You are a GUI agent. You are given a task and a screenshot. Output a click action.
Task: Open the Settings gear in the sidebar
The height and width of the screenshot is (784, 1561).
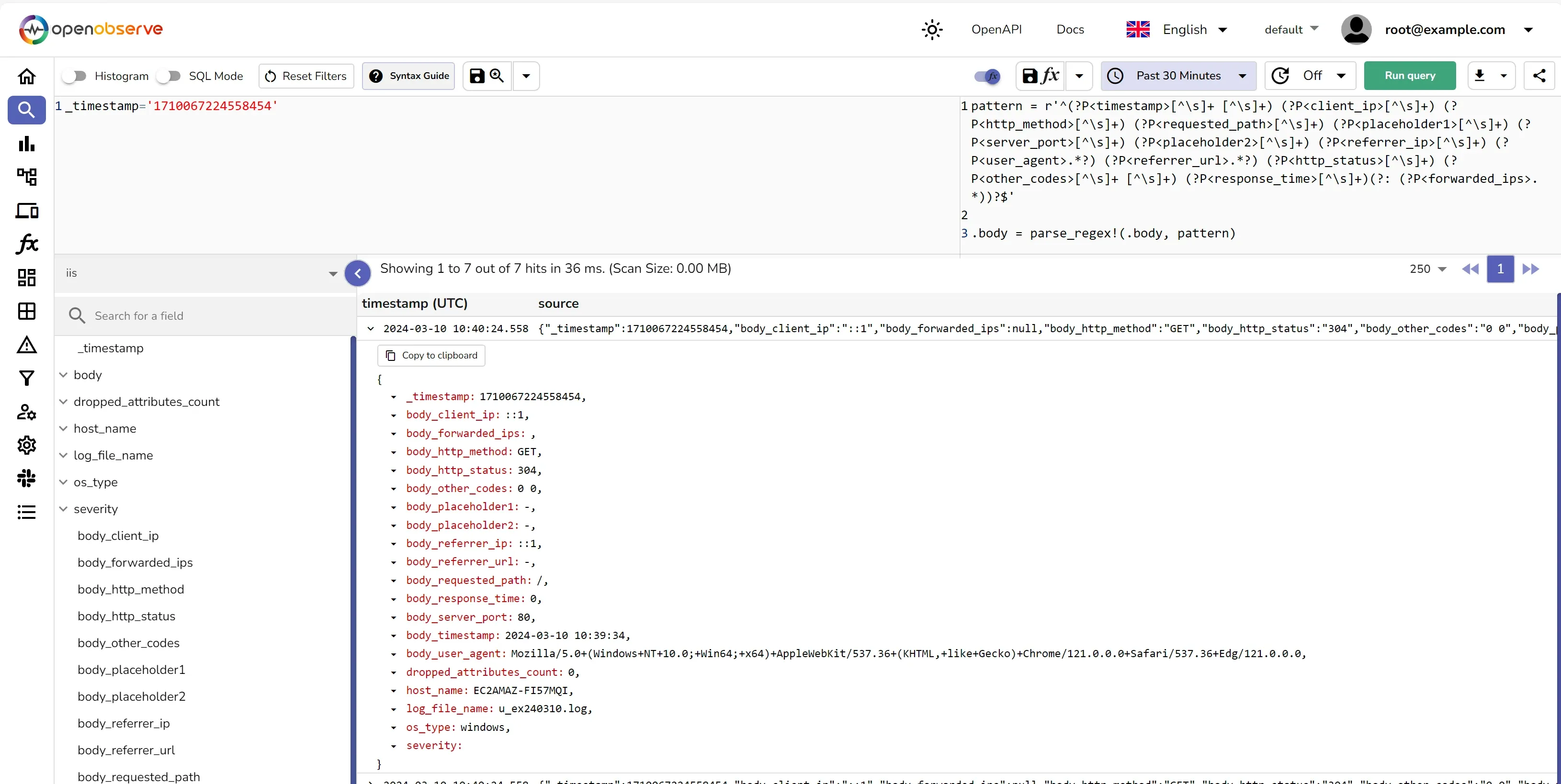(x=27, y=445)
